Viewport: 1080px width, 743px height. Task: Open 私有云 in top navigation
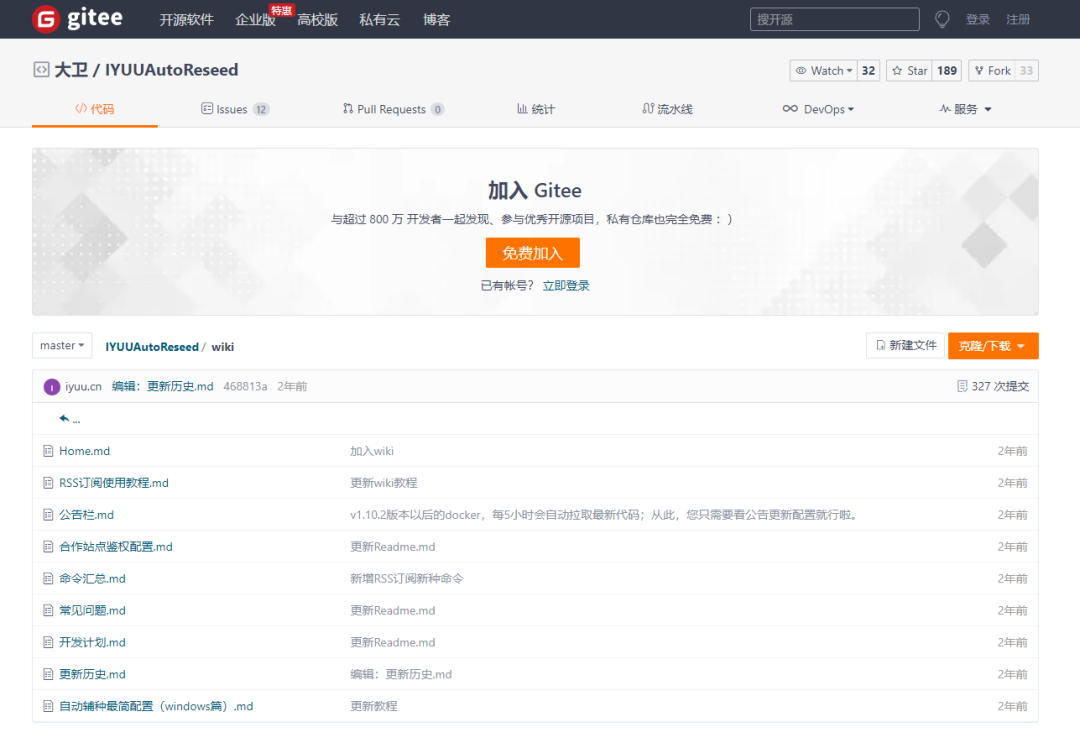[x=380, y=20]
